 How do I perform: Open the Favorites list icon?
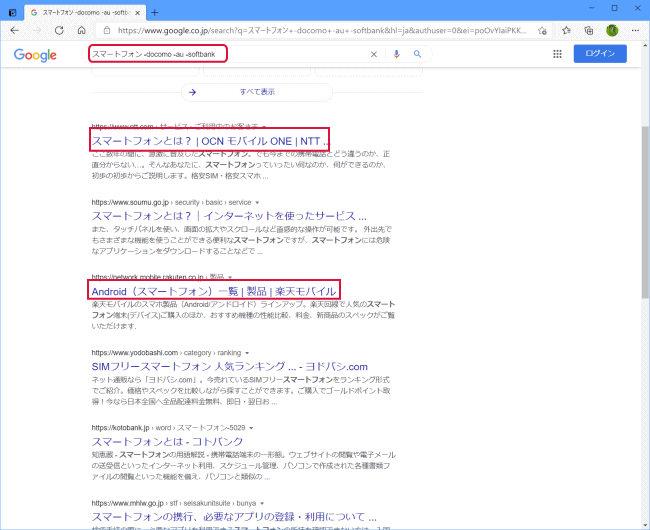566,30
